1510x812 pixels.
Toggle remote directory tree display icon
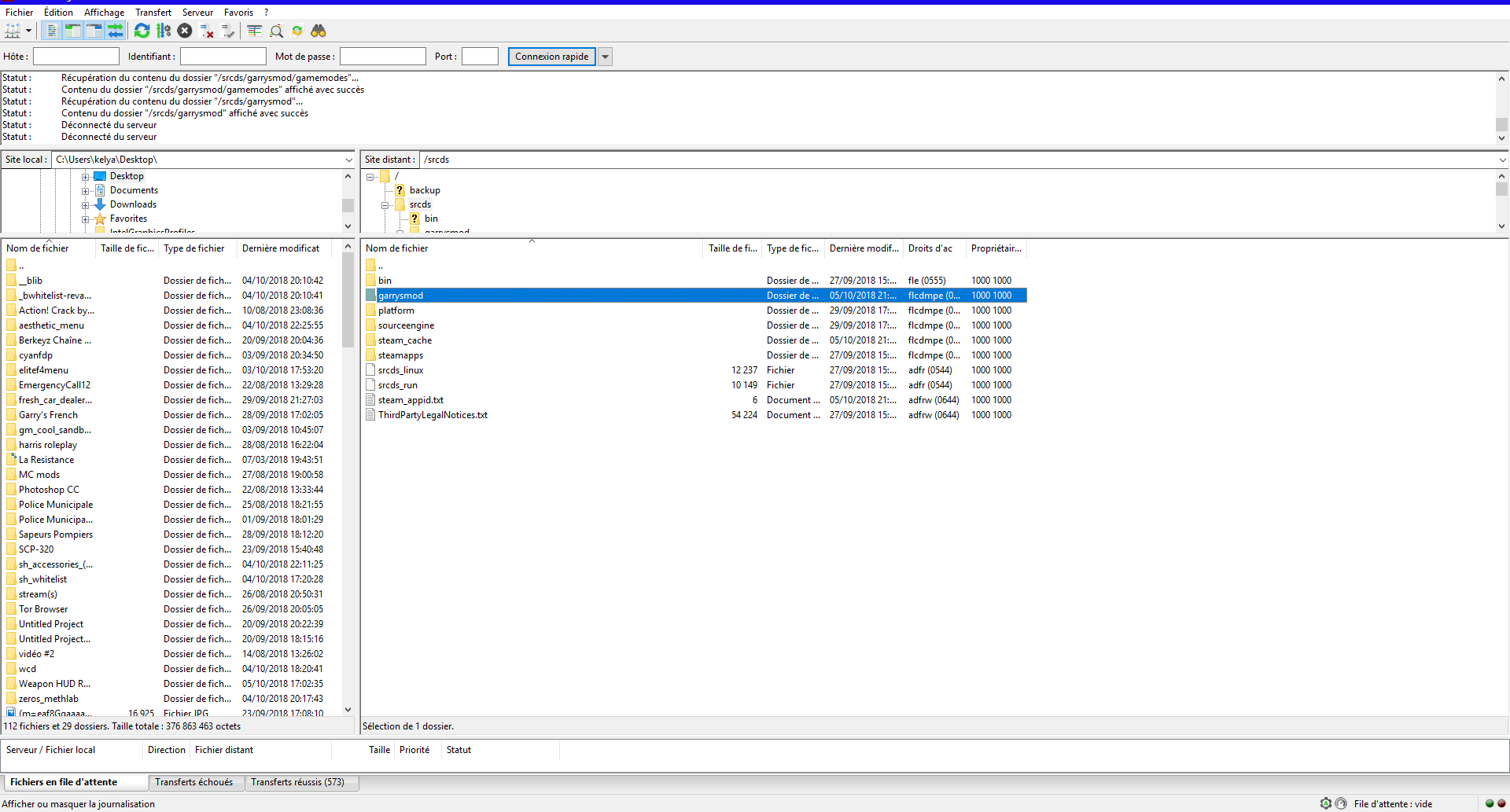pyautogui.click(x=94, y=31)
